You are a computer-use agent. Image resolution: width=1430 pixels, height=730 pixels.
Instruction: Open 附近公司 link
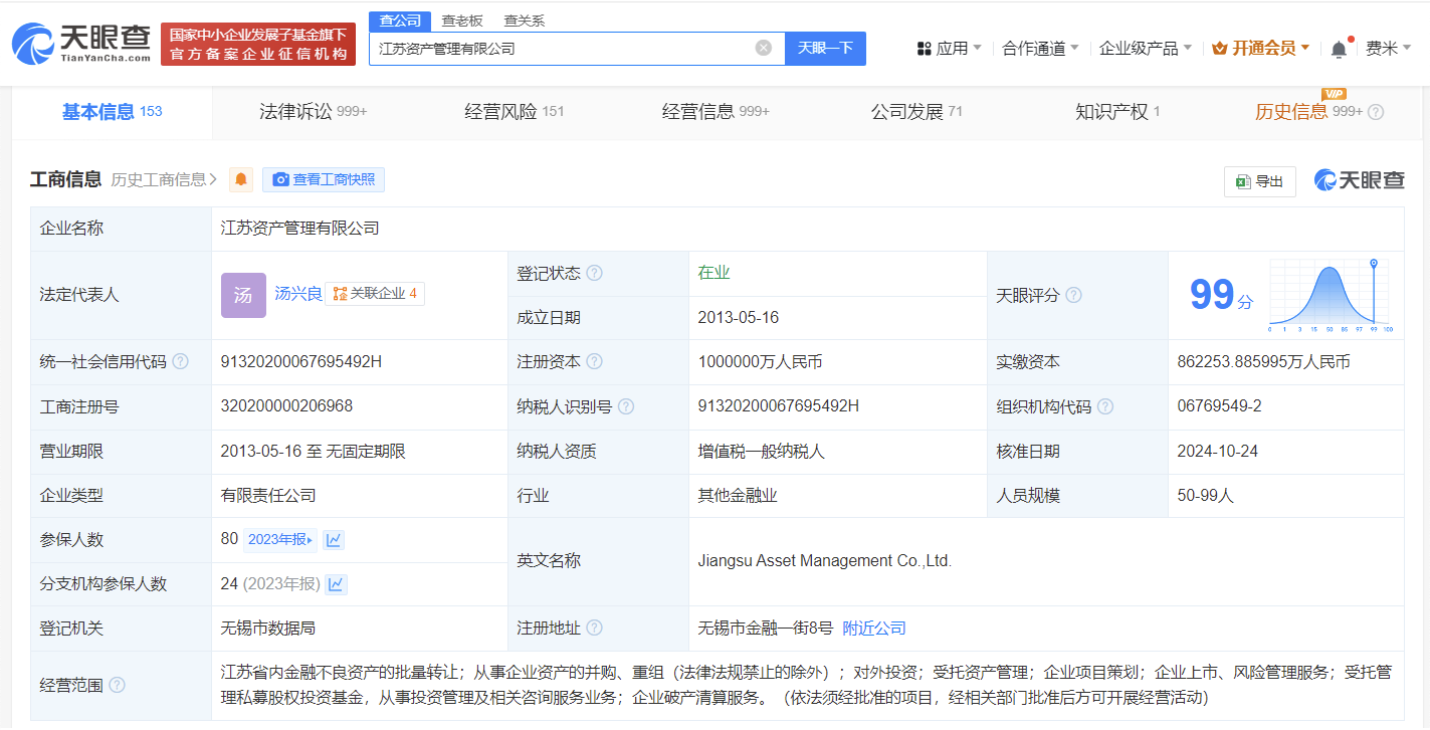pyautogui.click(x=874, y=628)
